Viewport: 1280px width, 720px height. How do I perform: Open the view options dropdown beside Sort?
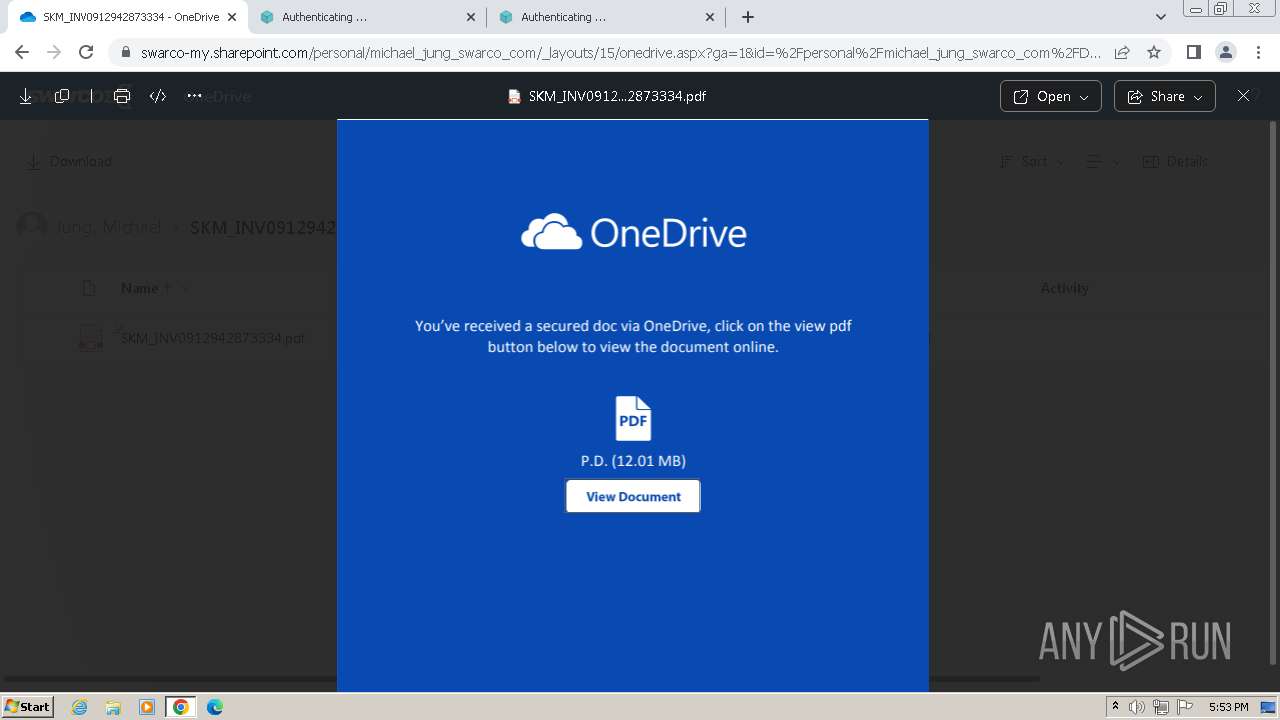[x=1103, y=161]
